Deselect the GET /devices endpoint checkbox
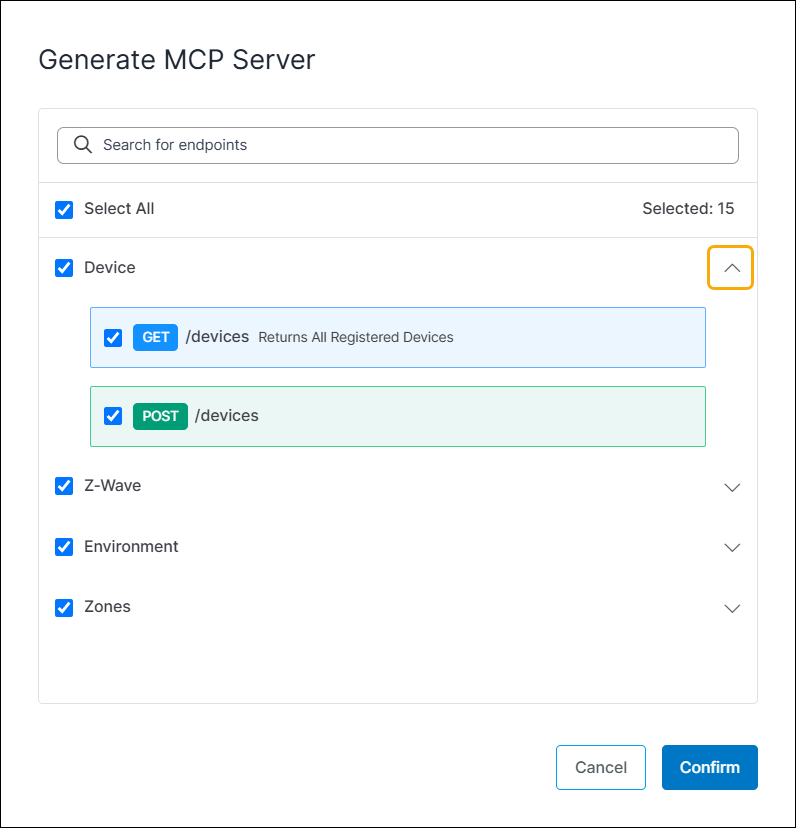This screenshot has height=828, width=796. pos(112,337)
